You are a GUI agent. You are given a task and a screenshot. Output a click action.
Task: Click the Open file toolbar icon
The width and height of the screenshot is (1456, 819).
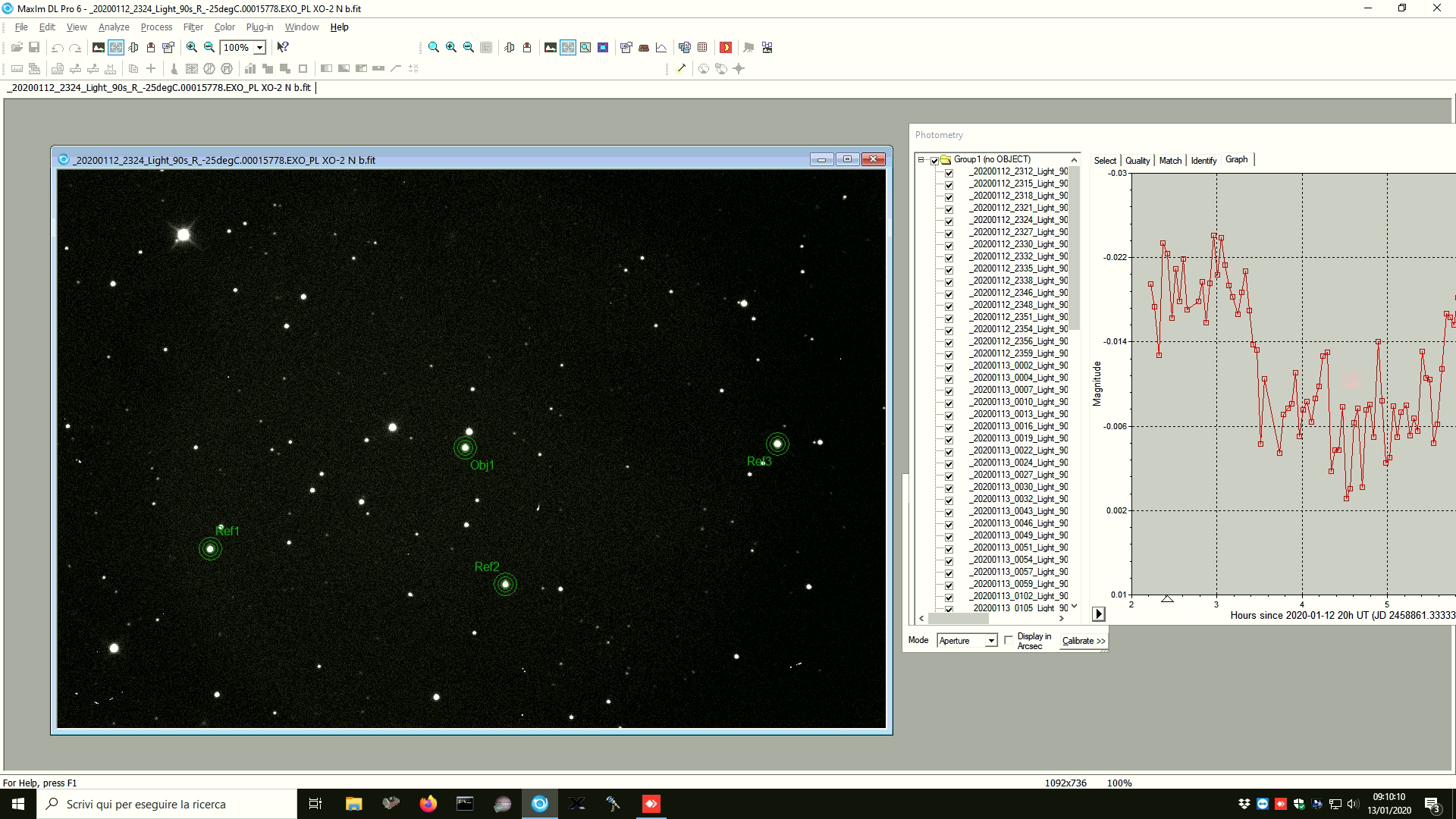[x=17, y=47]
